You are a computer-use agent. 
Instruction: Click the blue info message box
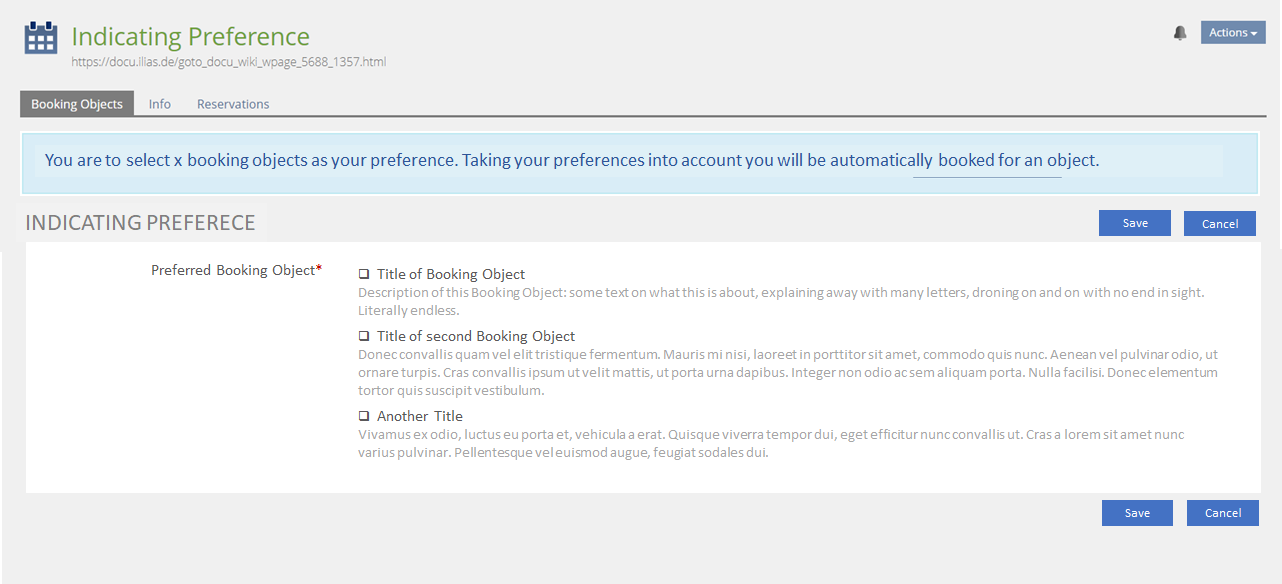640,161
